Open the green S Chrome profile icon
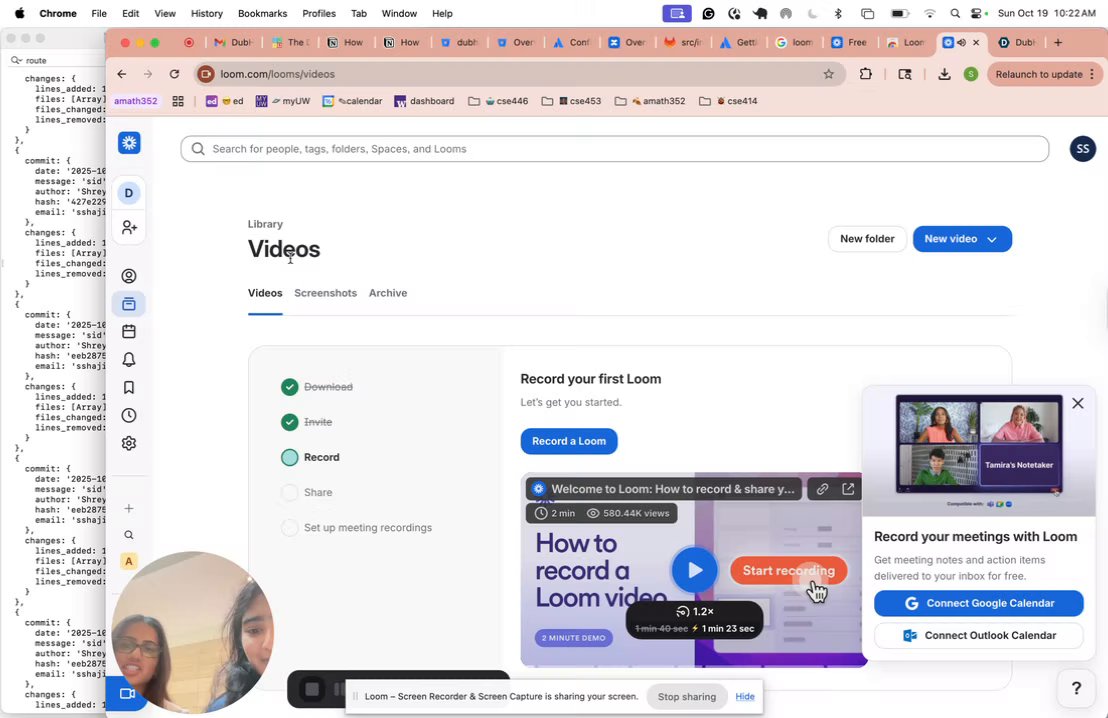This screenshot has height=718, width=1108. click(x=971, y=74)
